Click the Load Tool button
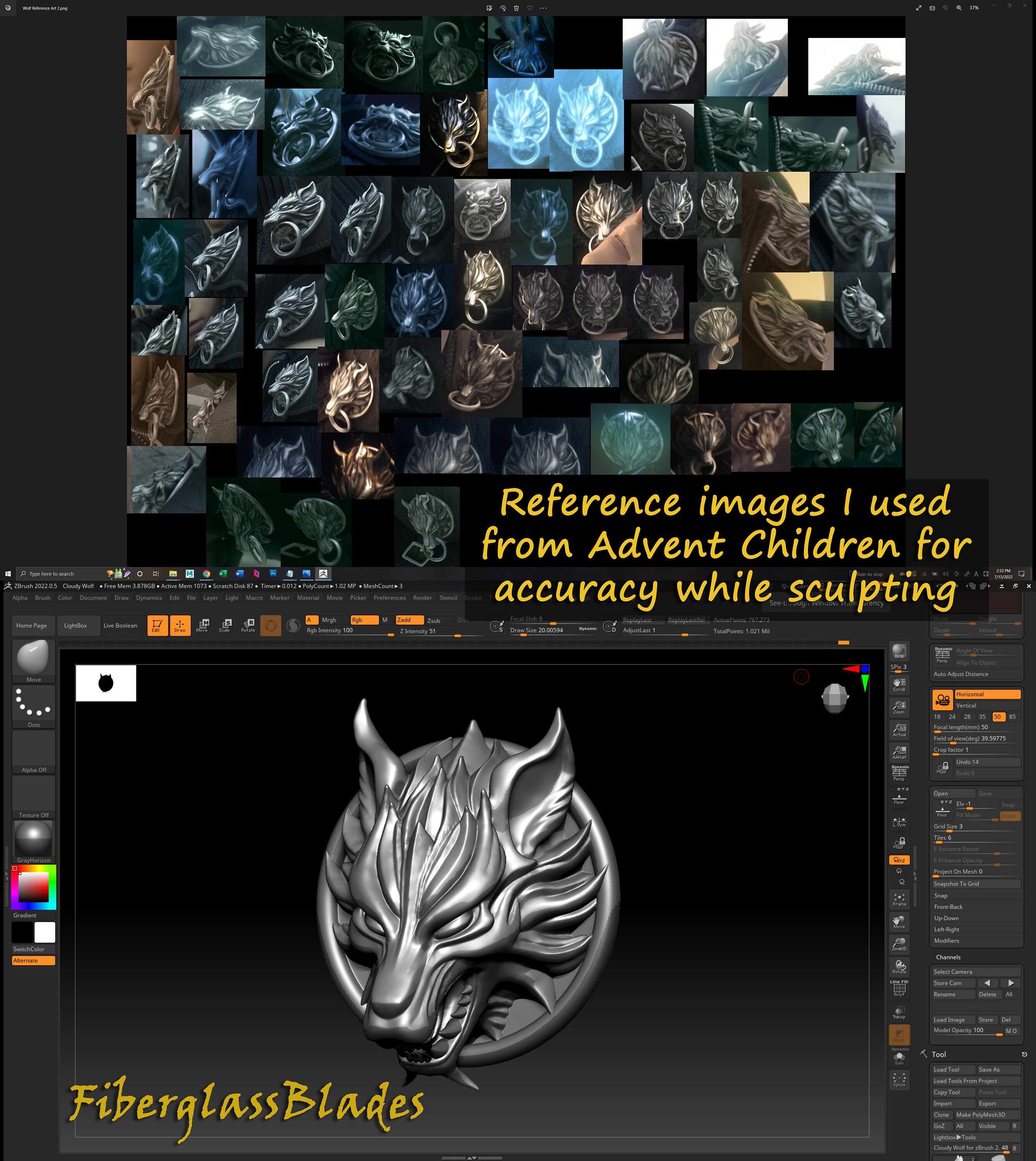The image size is (1036, 1161). tap(954, 1070)
